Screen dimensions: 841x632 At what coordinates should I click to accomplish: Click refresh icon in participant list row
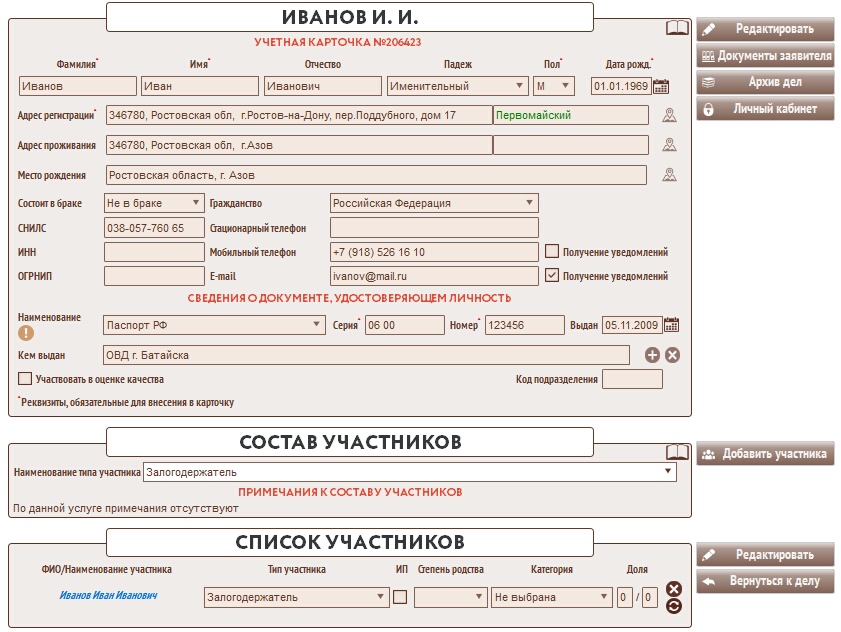coord(673,606)
